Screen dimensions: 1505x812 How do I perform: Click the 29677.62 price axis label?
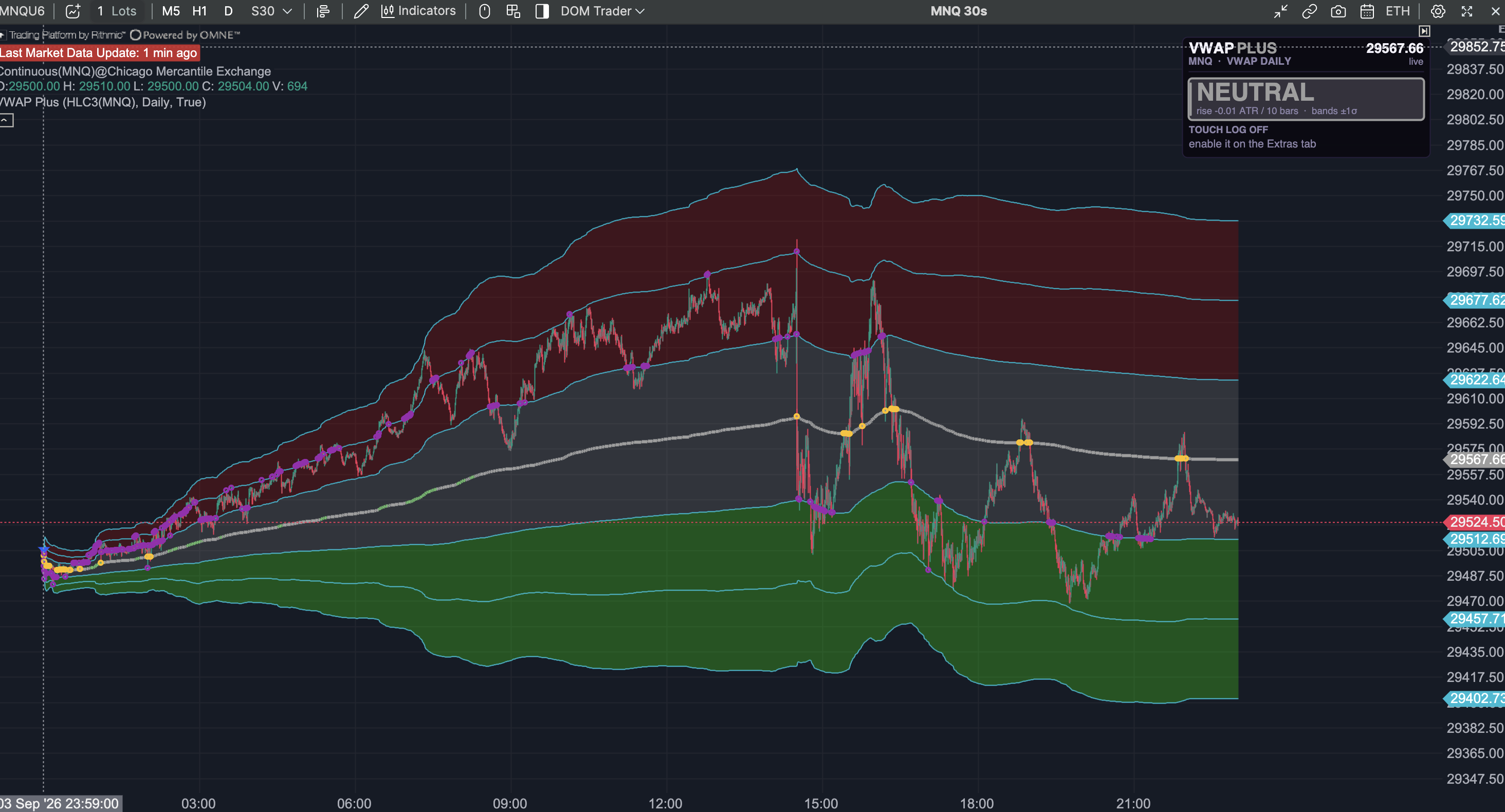[1475, 300]
